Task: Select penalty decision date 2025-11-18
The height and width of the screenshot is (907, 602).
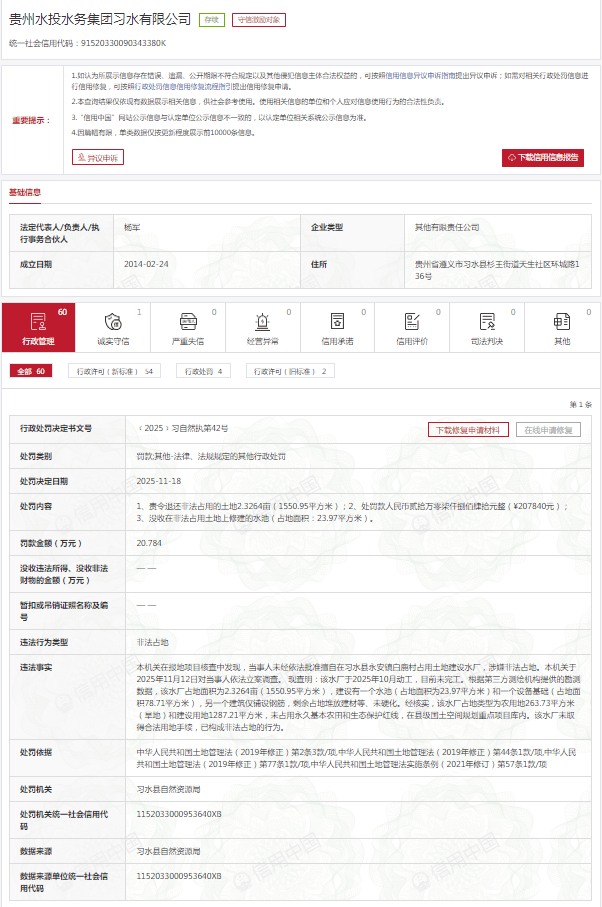Action: coord(158,481)
